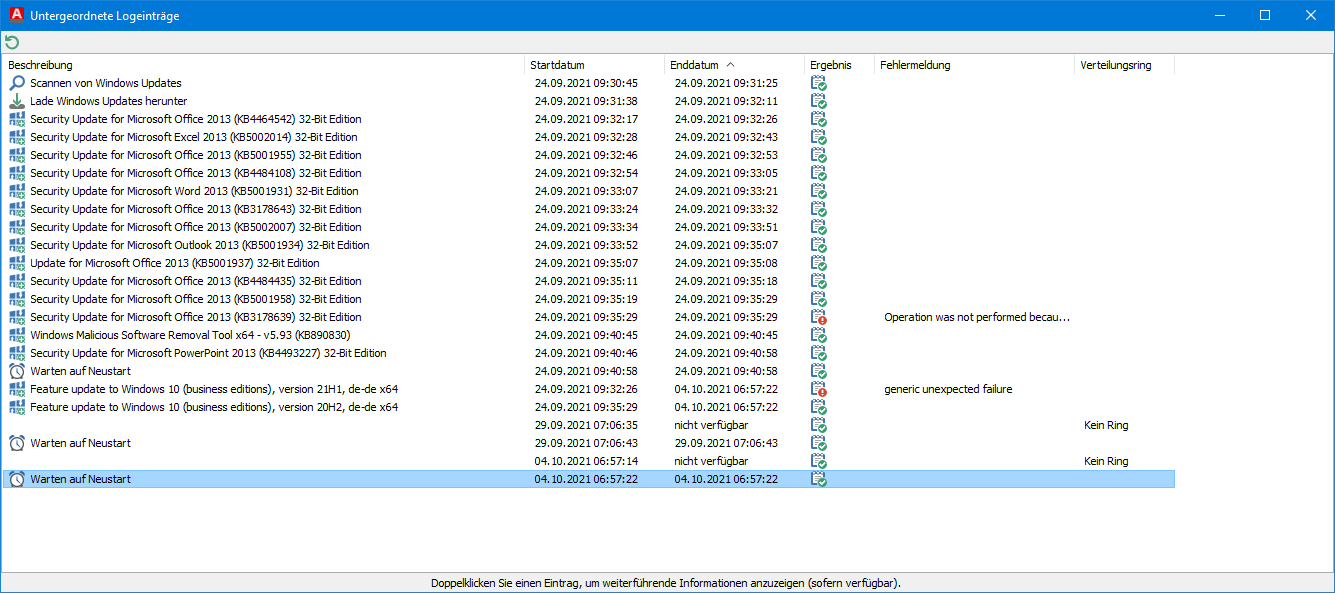Select the feature update version 20H2 description text
Screen dimensions: 1335x593
(214, 407)
